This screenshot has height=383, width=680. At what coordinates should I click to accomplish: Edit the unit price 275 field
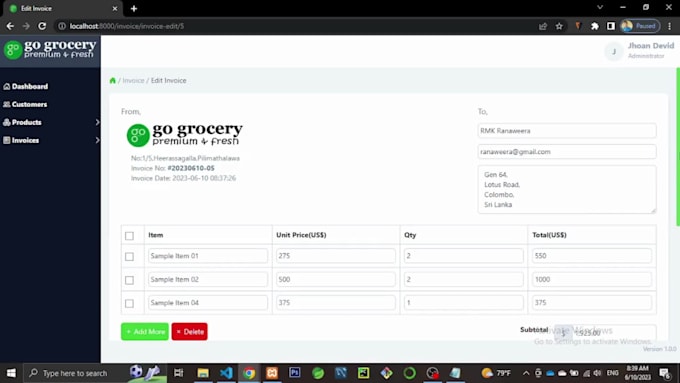coord(336,256)
